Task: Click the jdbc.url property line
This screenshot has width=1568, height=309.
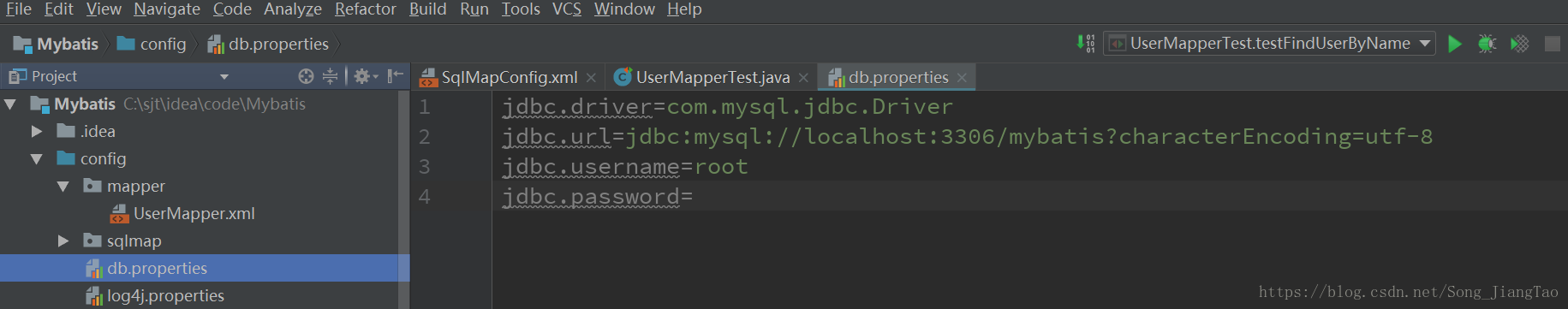Action: click(x=967, y=137)
